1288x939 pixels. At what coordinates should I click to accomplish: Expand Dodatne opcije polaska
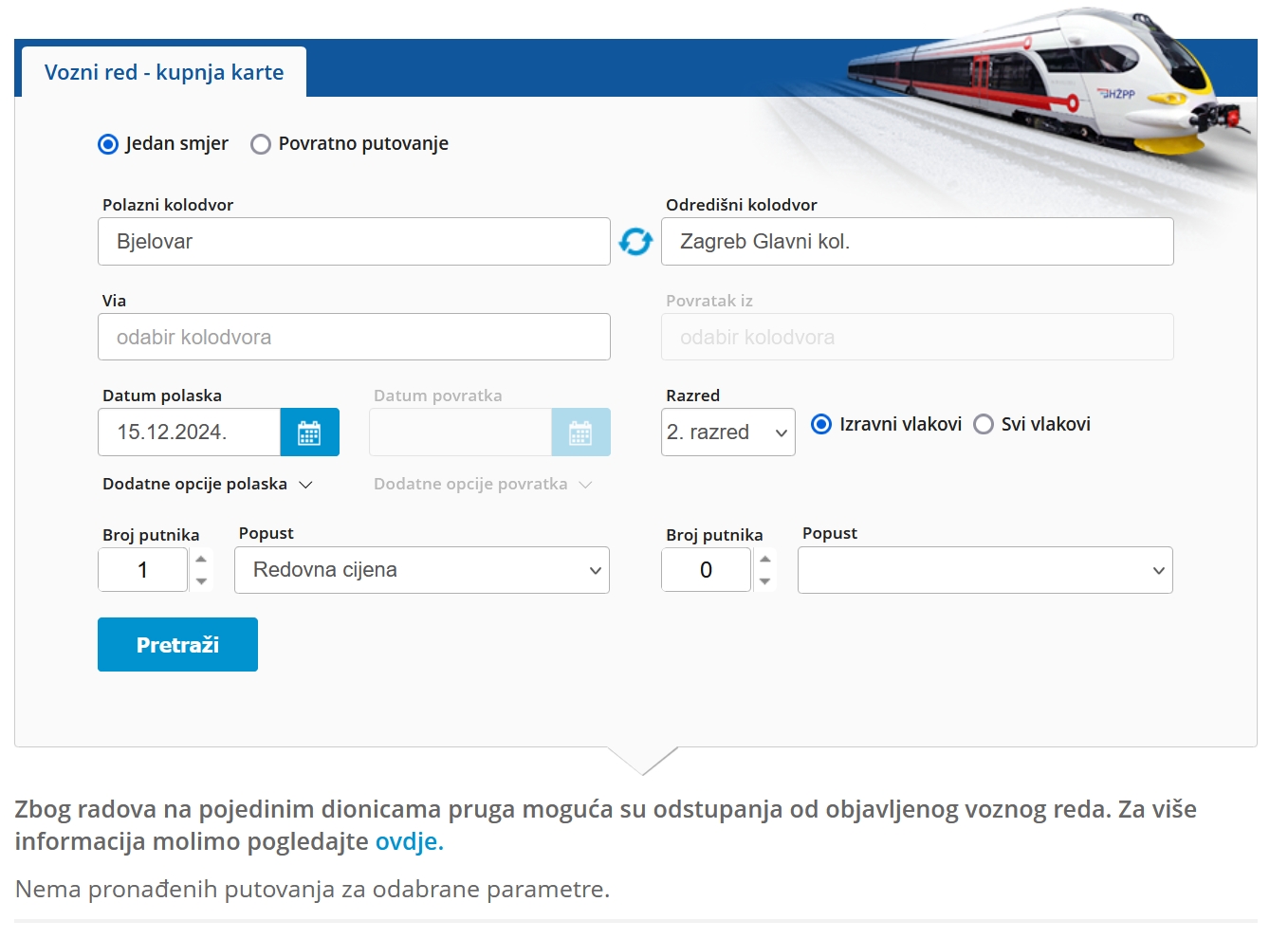(208, 484)
